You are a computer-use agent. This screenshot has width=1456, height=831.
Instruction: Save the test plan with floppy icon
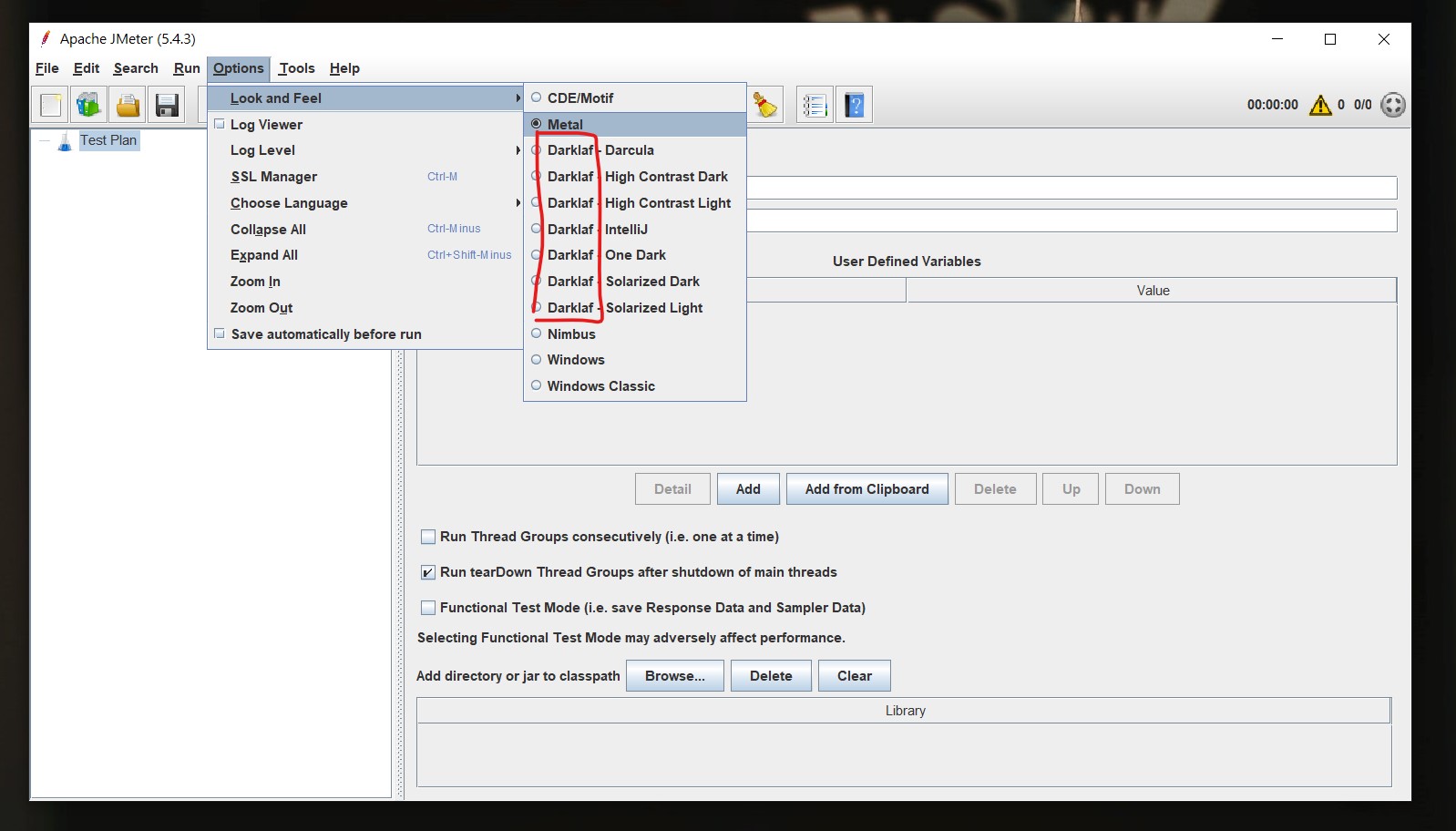pyautogui.click(x=166, y=105)
